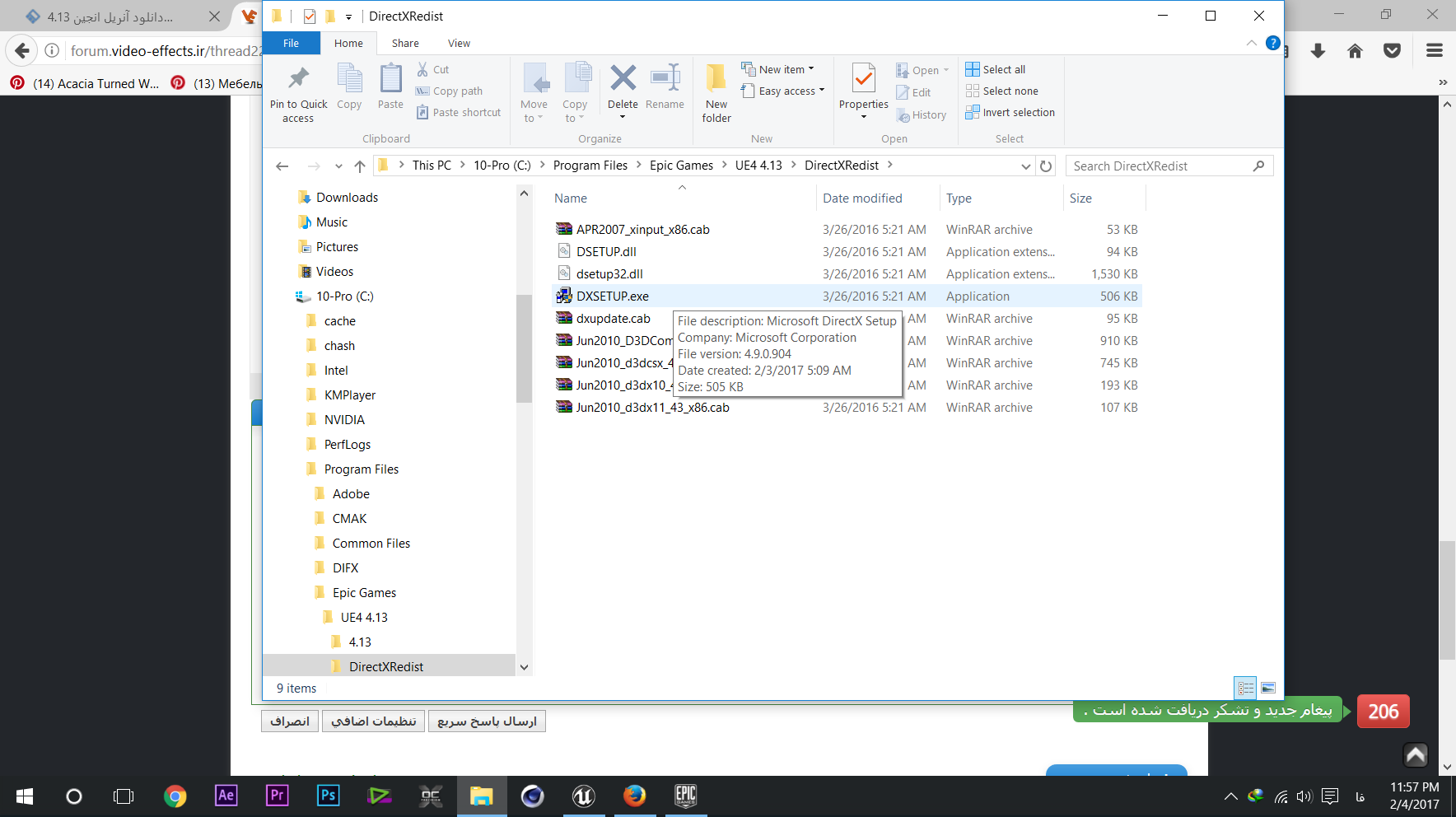1456x817 pixels.
Task: Open the address bar history dropdown
Action: pos(1025,166)
